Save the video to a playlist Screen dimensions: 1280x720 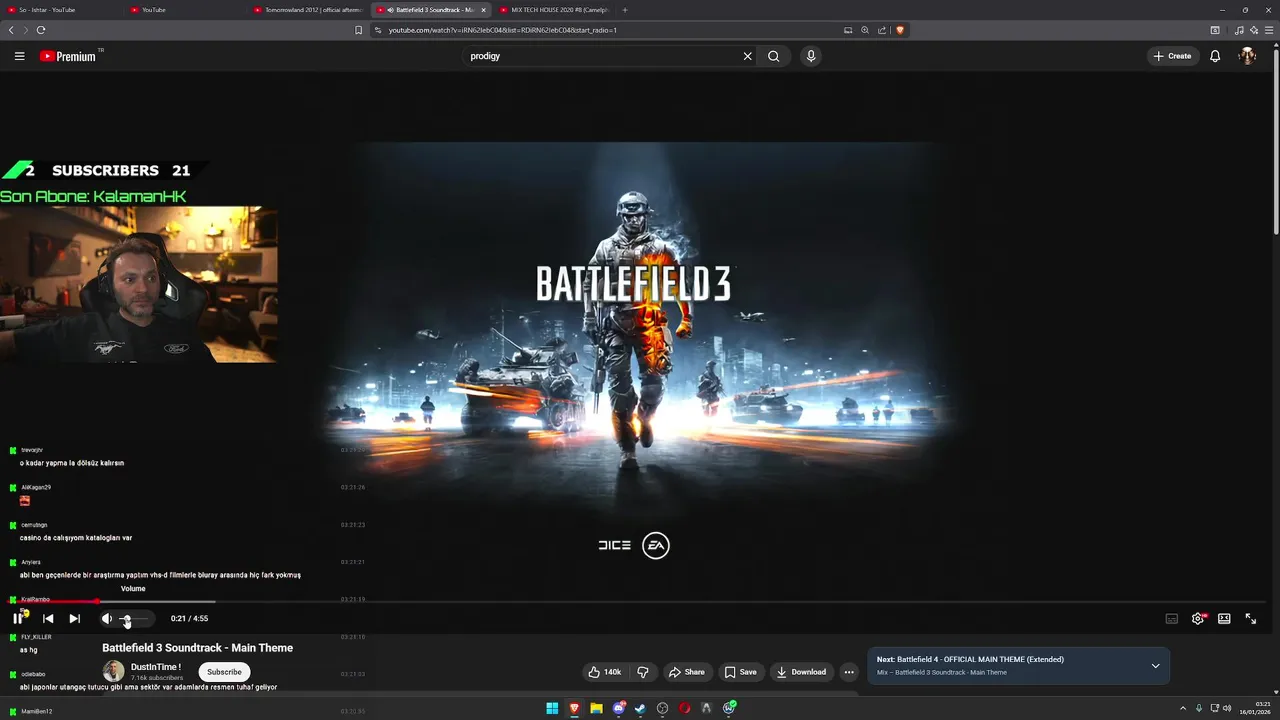(741, 672)
